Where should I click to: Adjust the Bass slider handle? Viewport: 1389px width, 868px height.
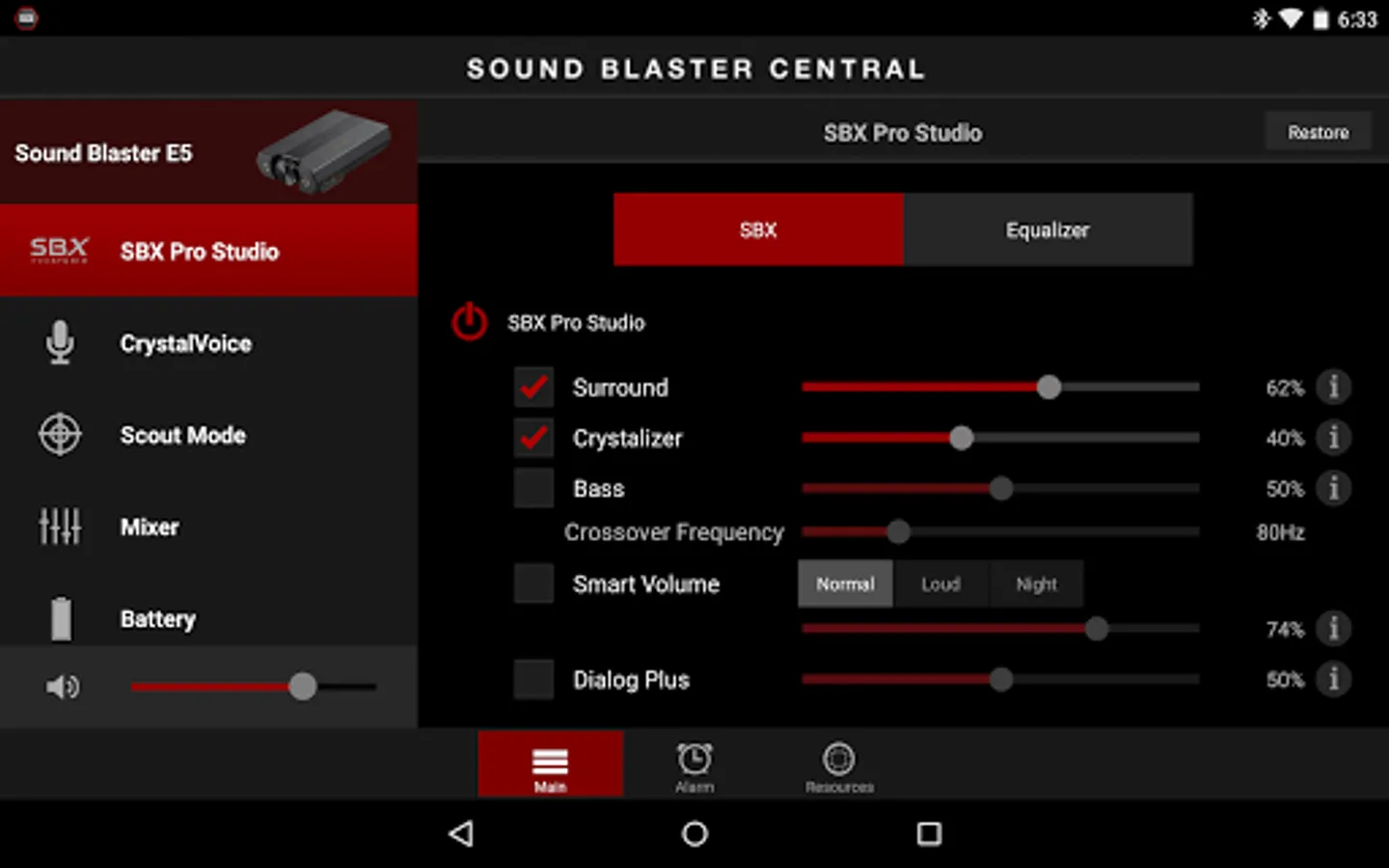tap(1001, 488)
